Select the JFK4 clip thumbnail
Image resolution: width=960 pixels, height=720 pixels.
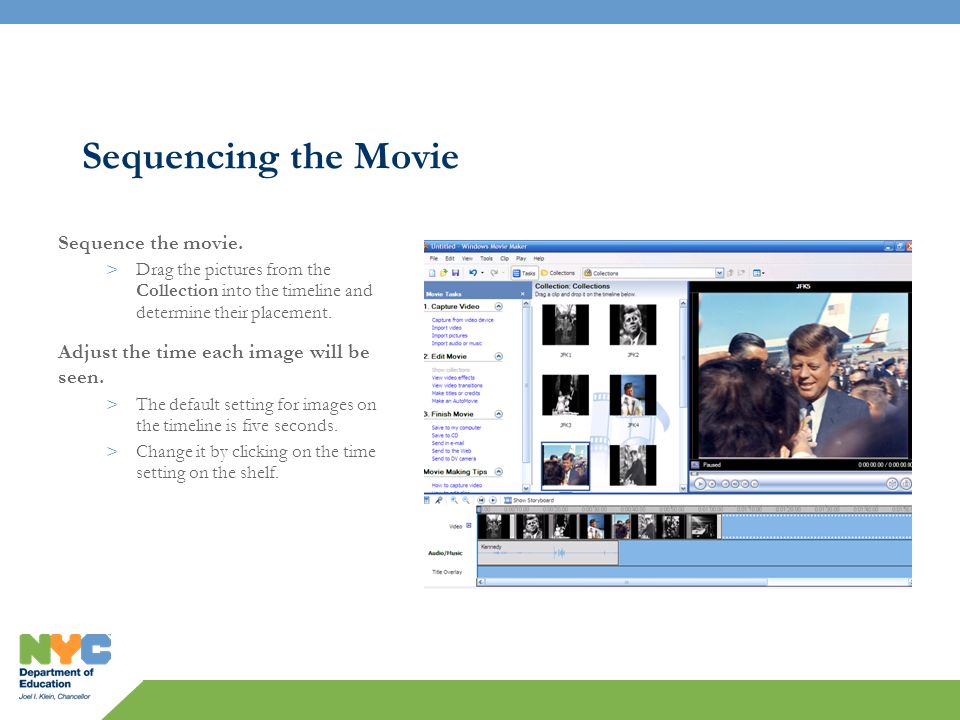632,395
